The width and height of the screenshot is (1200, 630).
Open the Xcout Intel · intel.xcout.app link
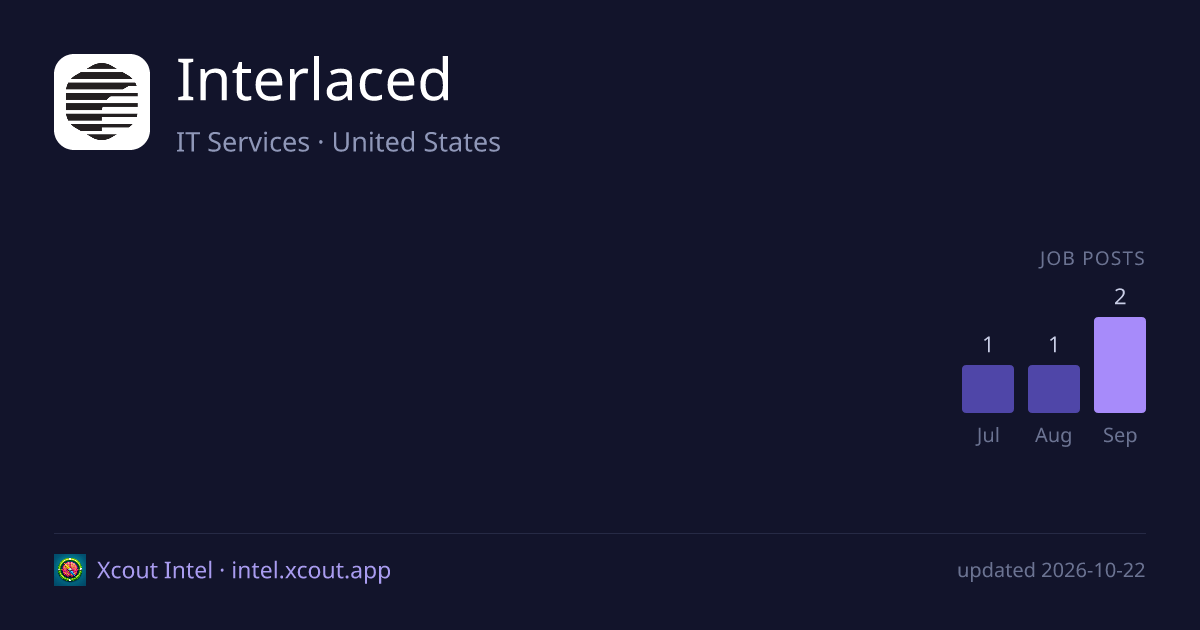click(244, 570)
